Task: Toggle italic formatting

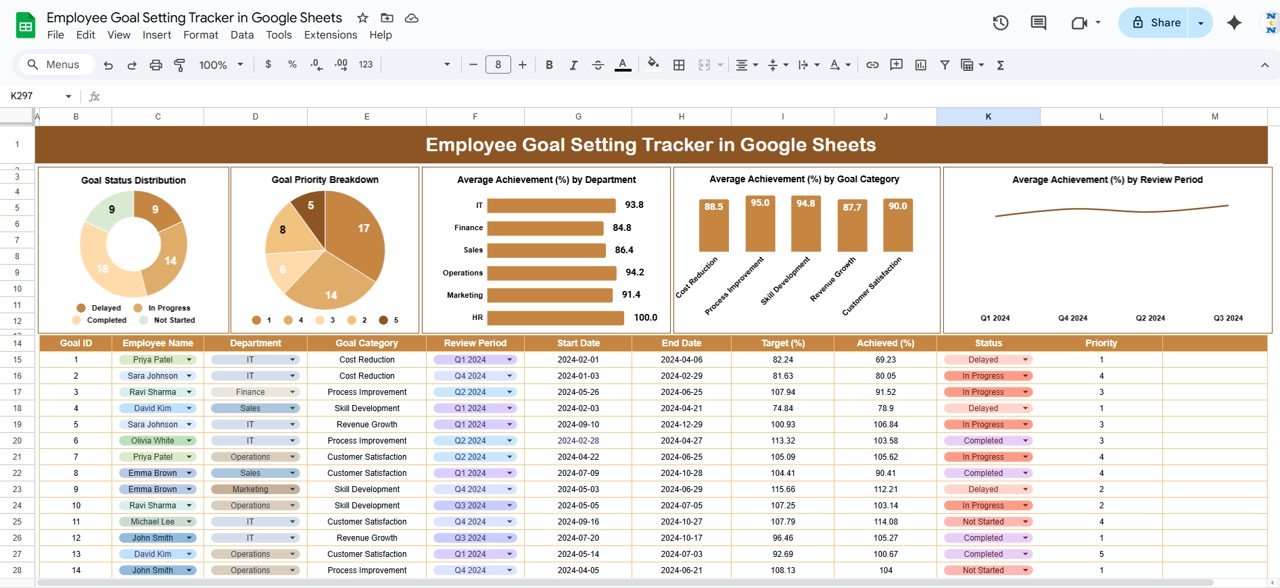Action: coord(573,65)
